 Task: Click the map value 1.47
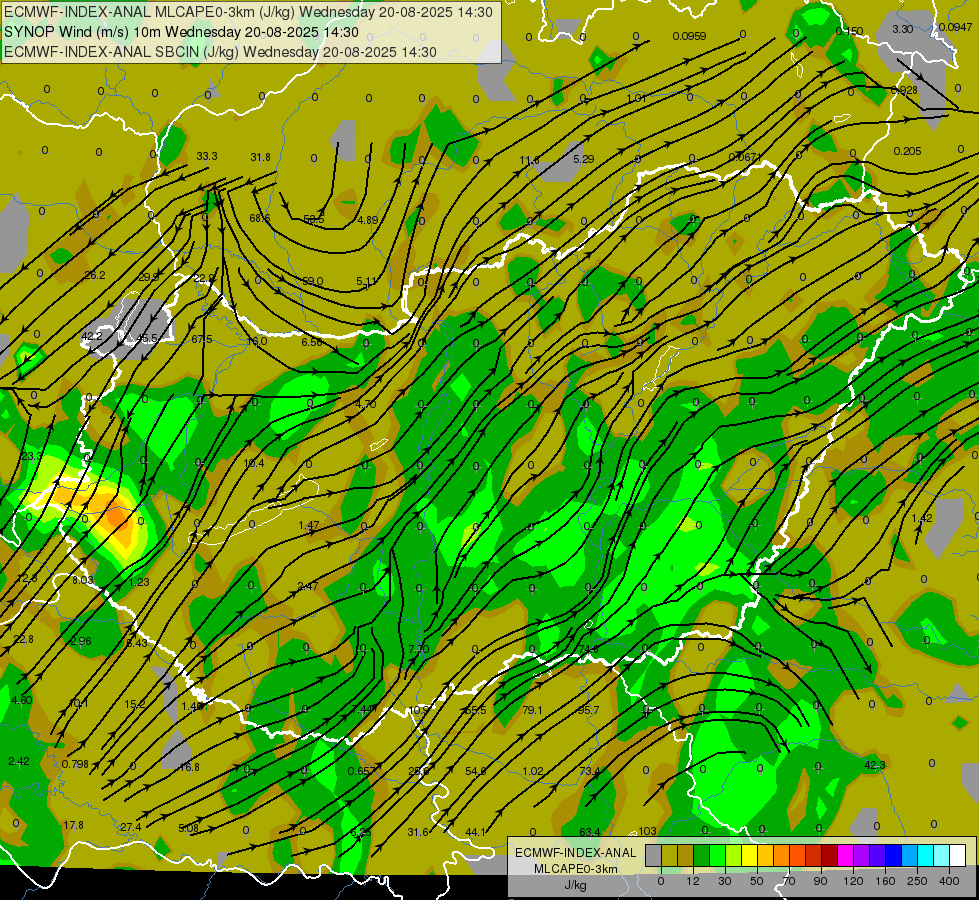point(309,525)
